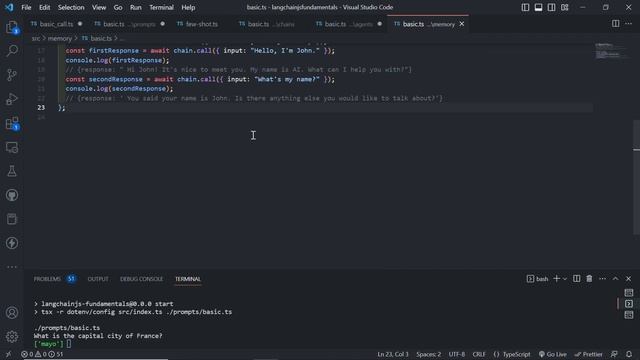This screenshot has width=640, height=360.
Task: Click line number 23 in the gutter
Action: point(41,108)
